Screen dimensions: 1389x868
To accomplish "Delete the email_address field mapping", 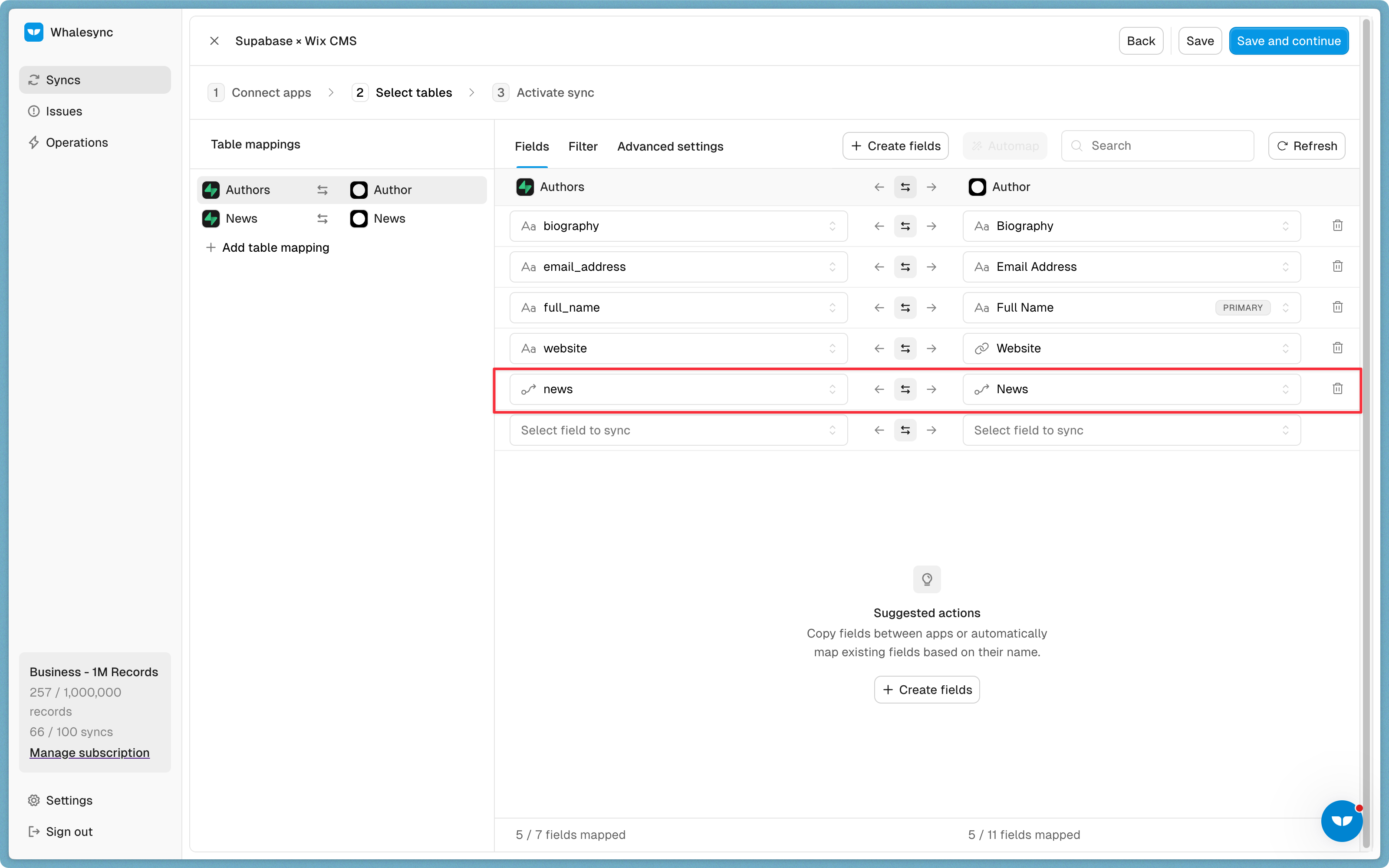I will coord(1337,266).
